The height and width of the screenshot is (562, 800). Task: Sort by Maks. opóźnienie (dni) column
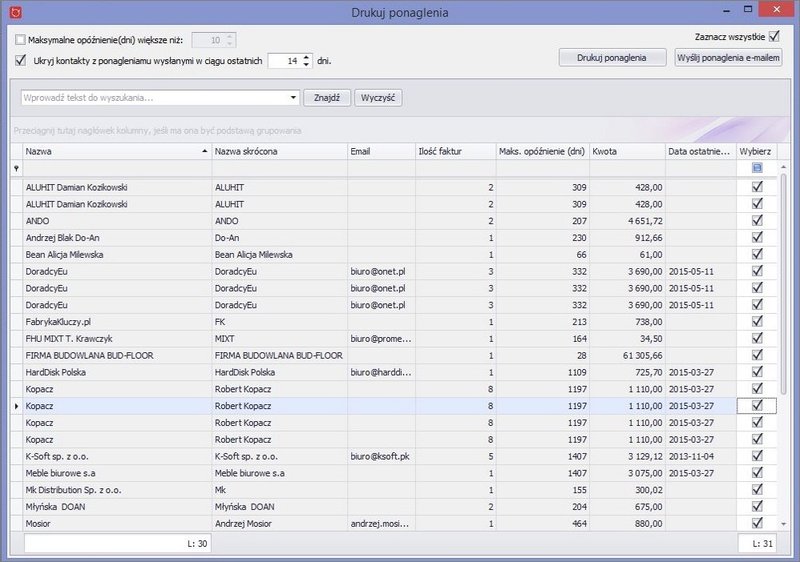click(541, 151)
